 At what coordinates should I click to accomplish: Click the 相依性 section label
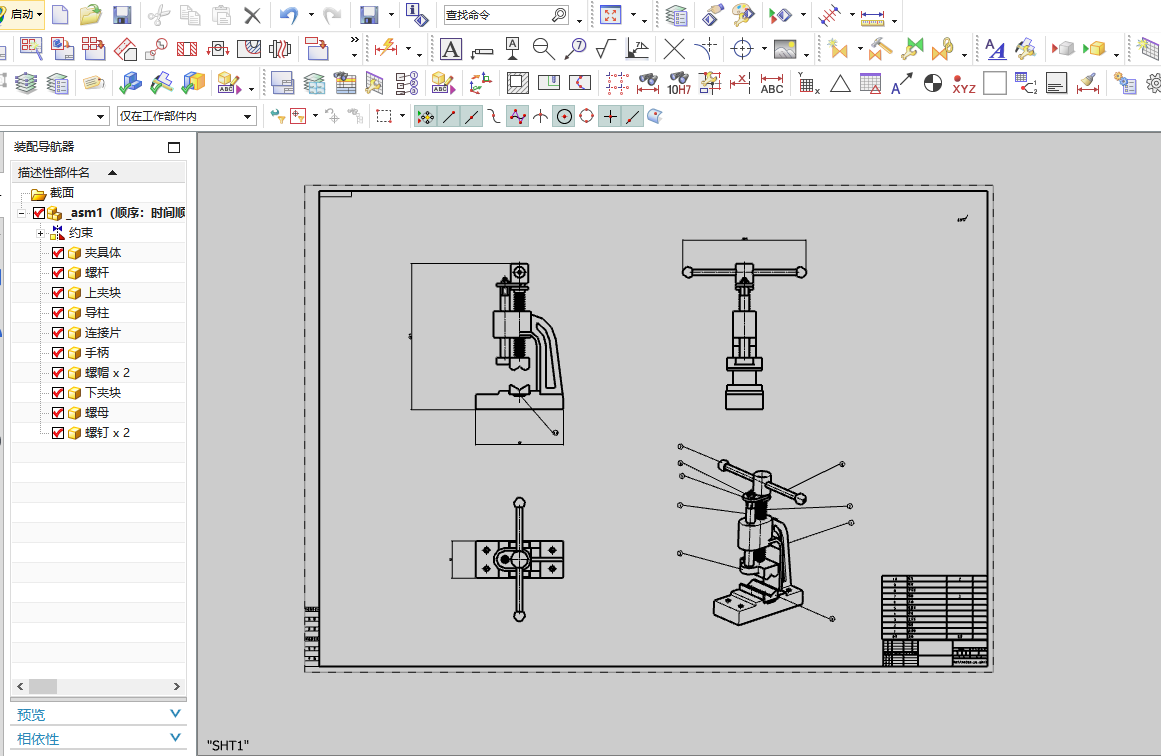[x=38, y=738]
